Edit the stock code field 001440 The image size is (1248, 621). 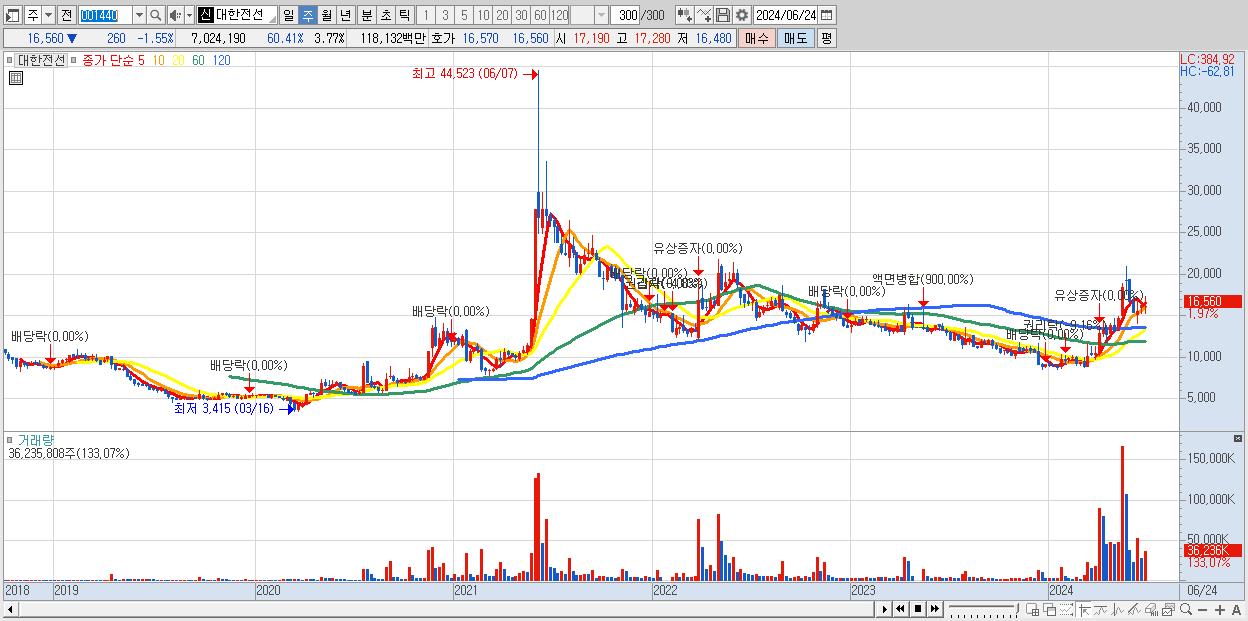pyautogui.click(x=105, y=15)
